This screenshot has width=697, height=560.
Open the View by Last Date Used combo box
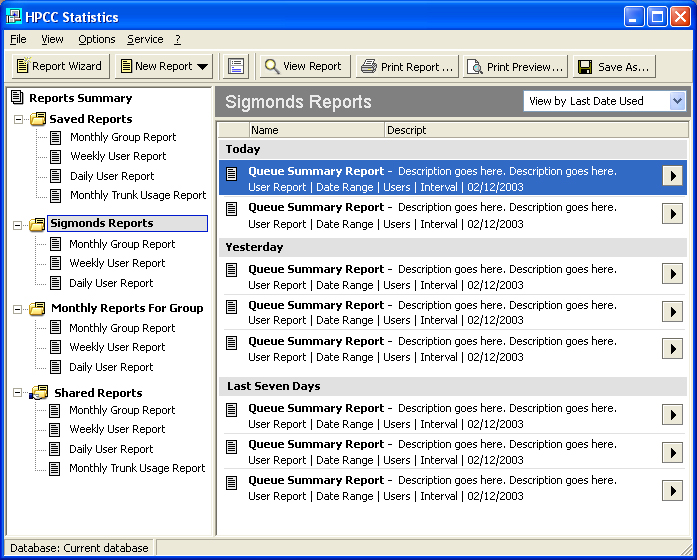(677, 101)
